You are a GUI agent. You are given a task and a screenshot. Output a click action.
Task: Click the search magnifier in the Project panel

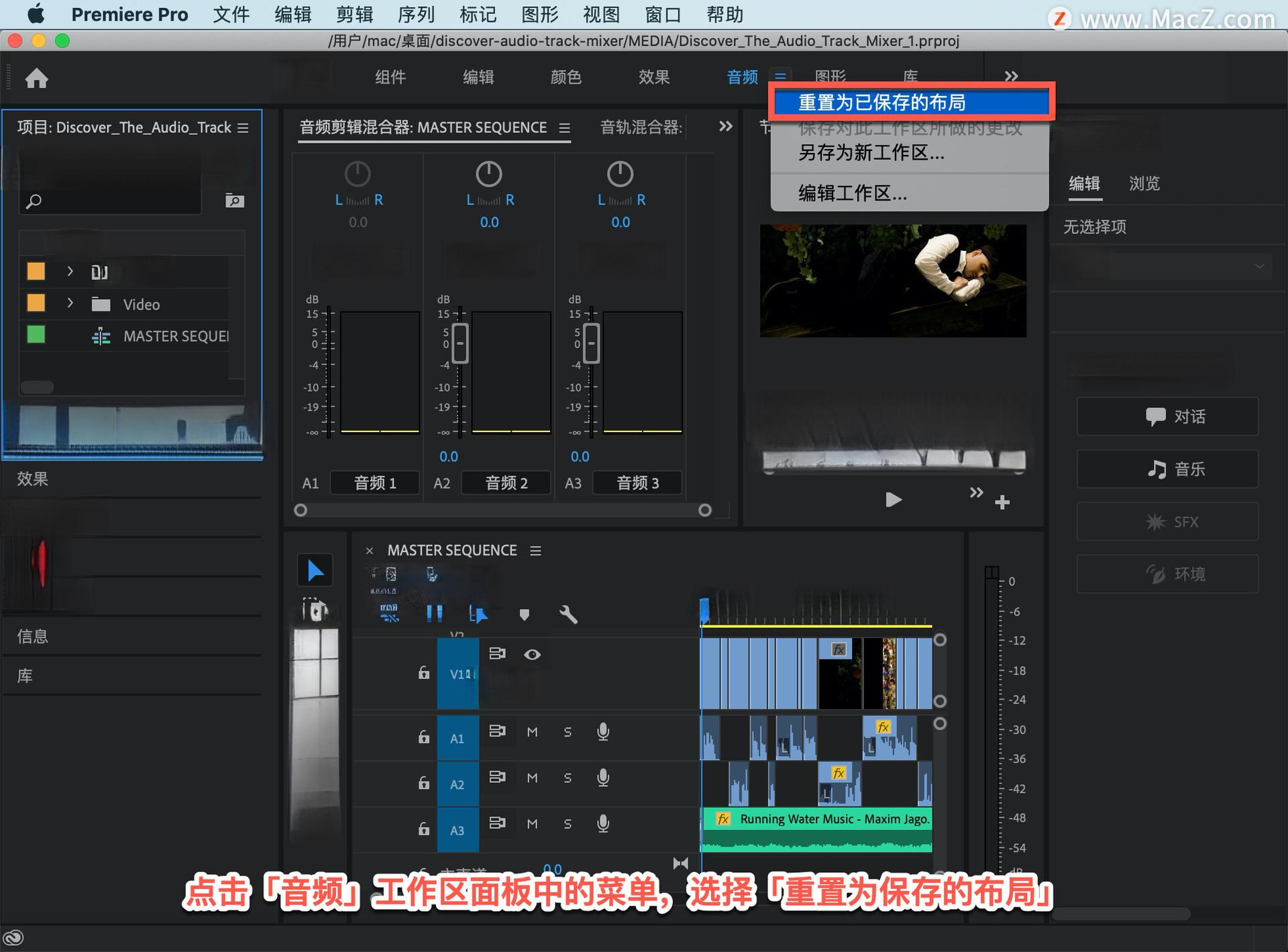point(34,201)
